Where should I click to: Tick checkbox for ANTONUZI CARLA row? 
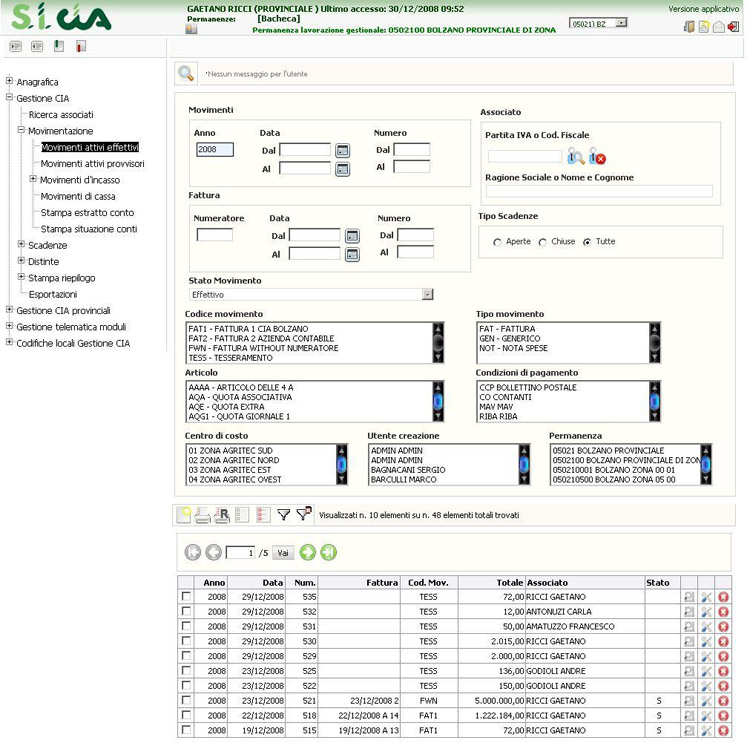[186, 611]
